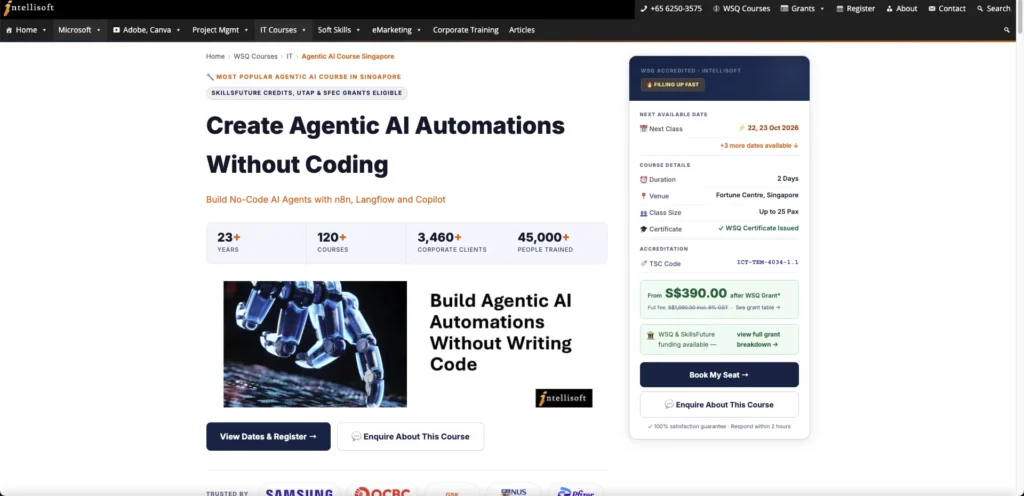
Task: Click the TSC code ICT-TEM-4034-1.1
Action: pyautogui.click(x=767, y=262)
